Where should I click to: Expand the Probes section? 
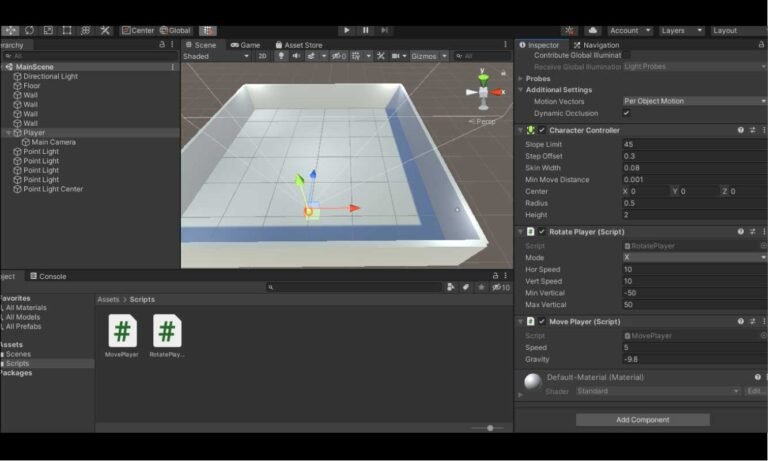click(x=521, y=78)
